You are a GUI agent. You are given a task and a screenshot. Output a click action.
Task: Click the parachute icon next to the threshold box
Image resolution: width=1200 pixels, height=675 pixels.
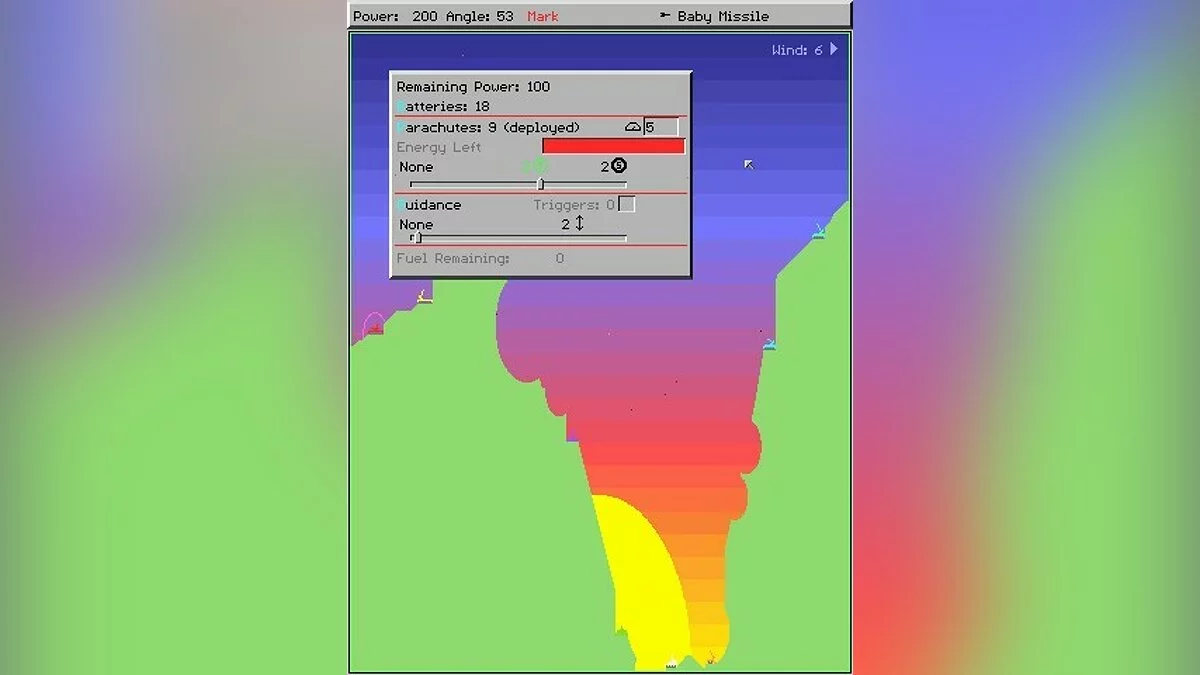632,127
